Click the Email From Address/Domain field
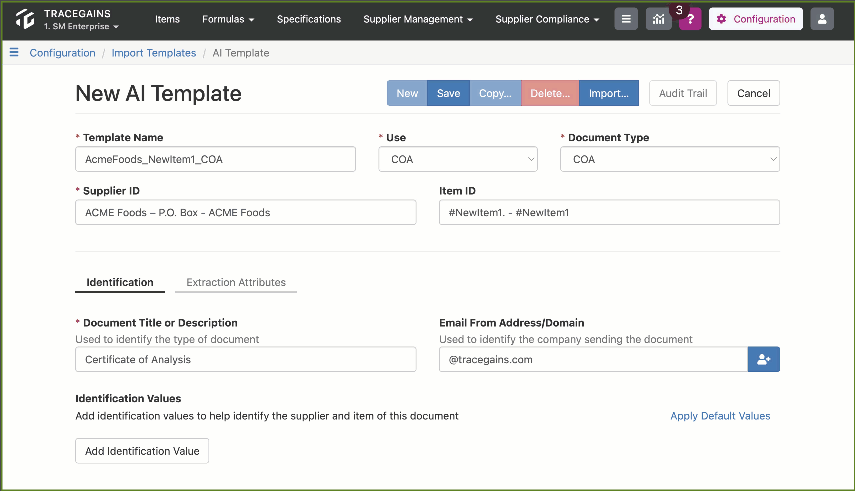This screenshot has height=491, width=855. click(x=593, y=360)
